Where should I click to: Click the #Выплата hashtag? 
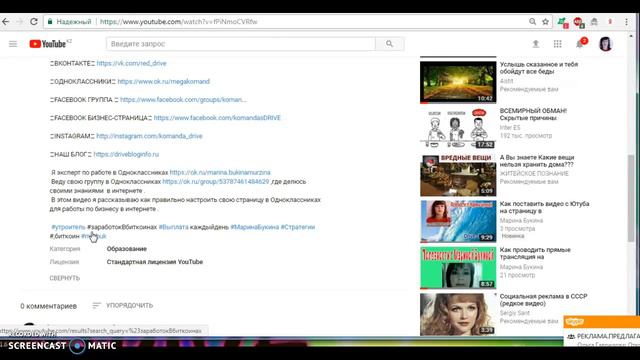pyautogui.click(x=173, y=227)
